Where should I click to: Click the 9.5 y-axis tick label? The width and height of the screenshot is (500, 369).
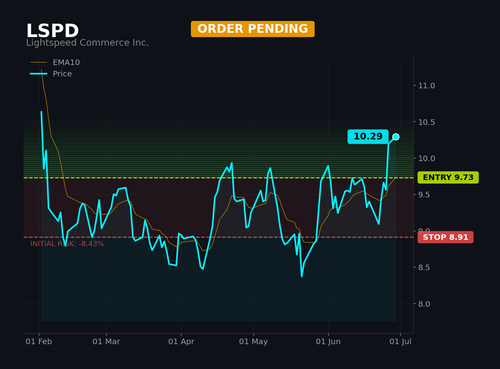424,195
